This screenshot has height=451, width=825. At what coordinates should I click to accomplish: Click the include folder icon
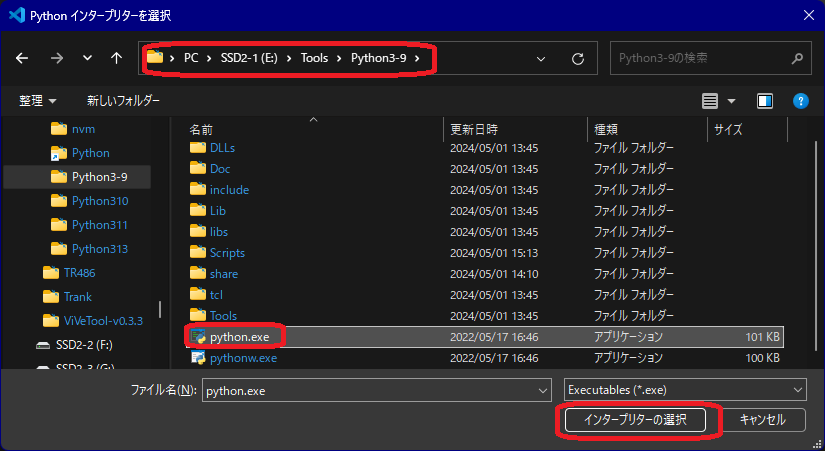(198, 189)
